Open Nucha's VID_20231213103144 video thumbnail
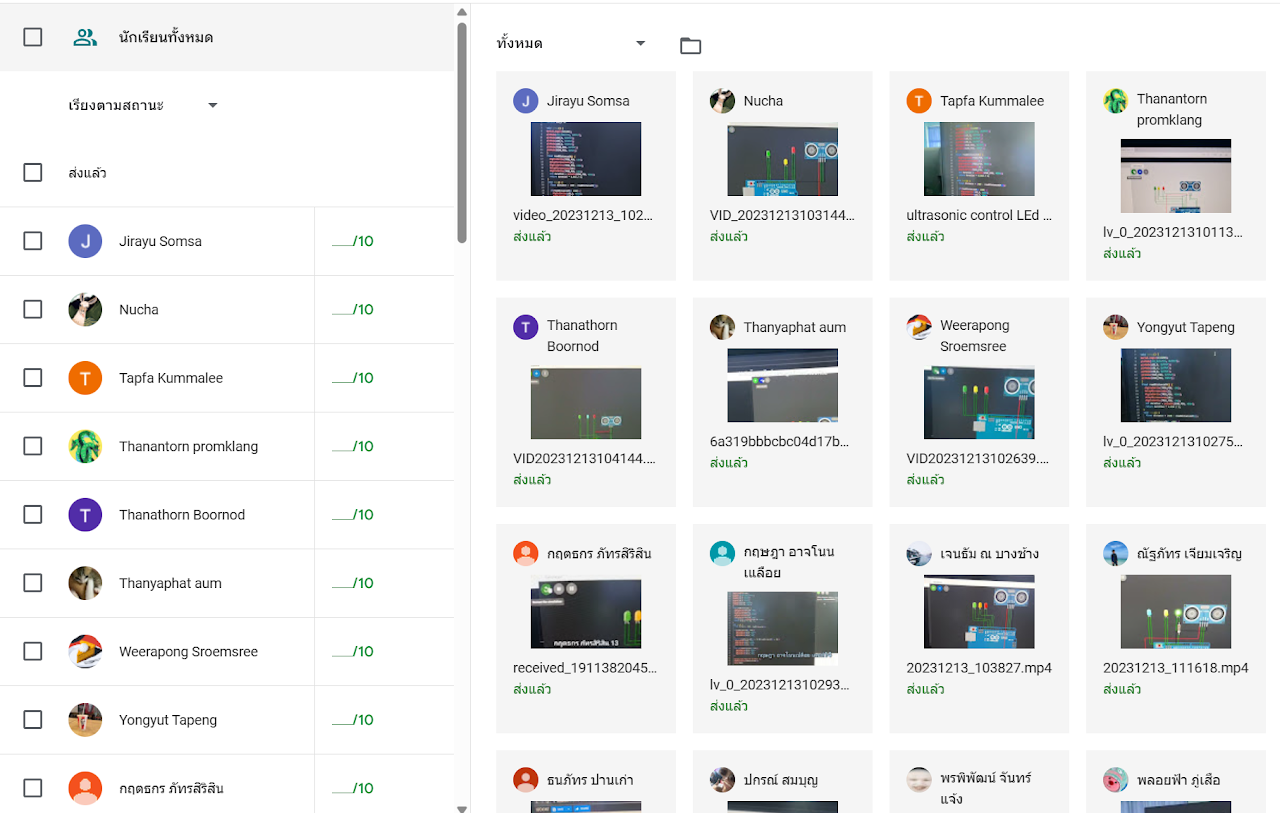1280x813 pixels. (782, 159)
